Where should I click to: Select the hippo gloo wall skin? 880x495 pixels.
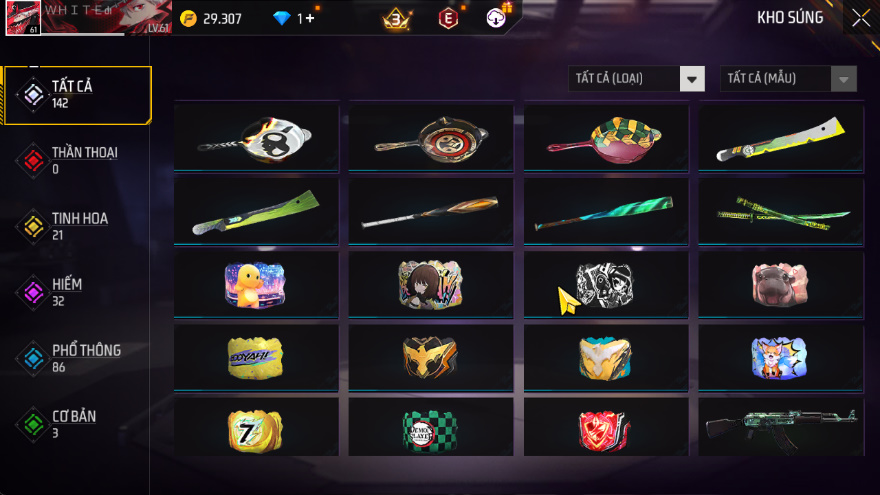point(781,284)
